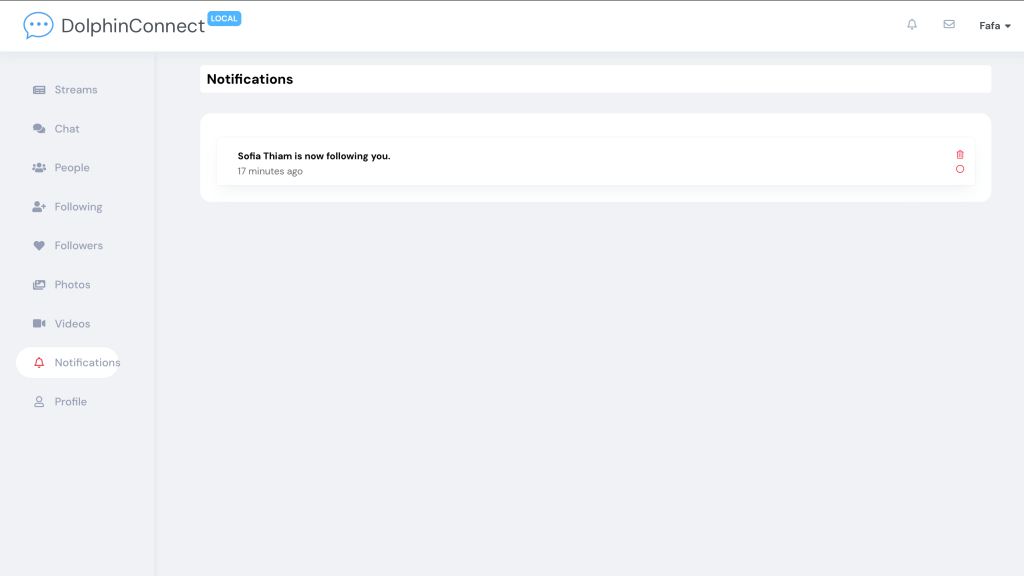Click the Videos camera icon in sidebar
This screenshot has height=576, width=1024.
point(39,324)
